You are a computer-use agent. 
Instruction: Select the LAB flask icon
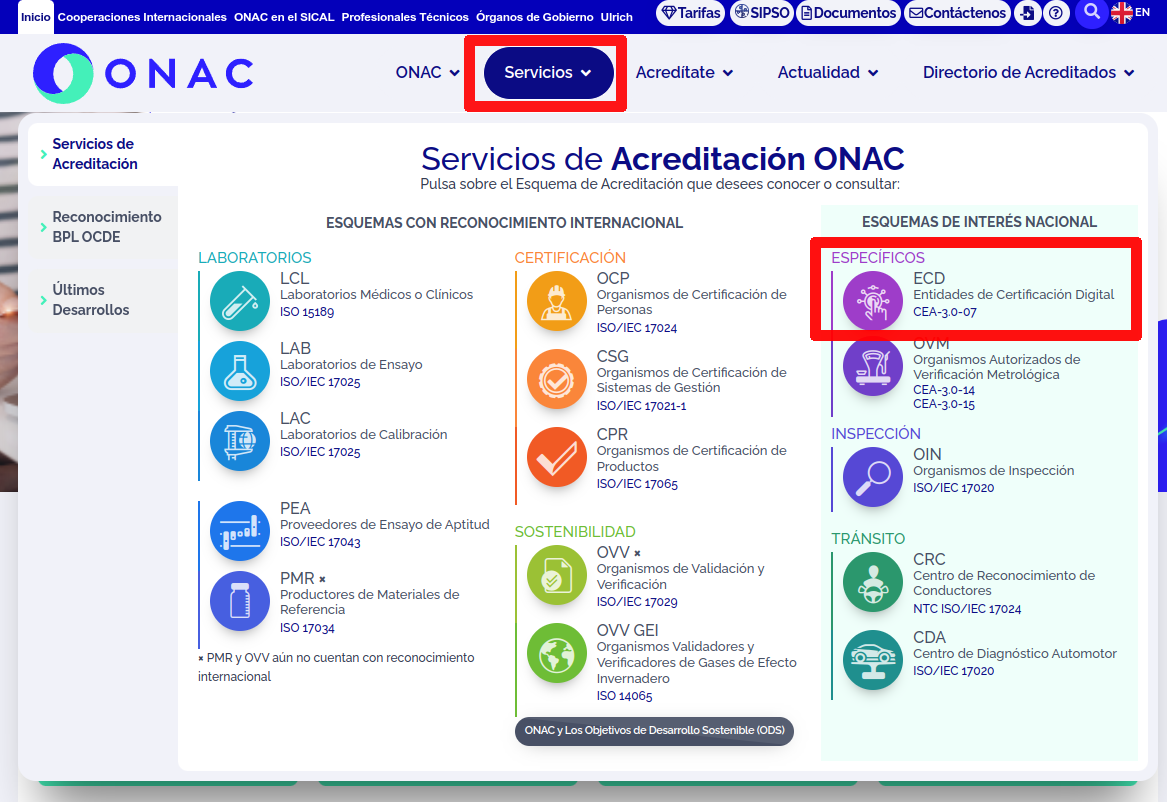point(240,370)
